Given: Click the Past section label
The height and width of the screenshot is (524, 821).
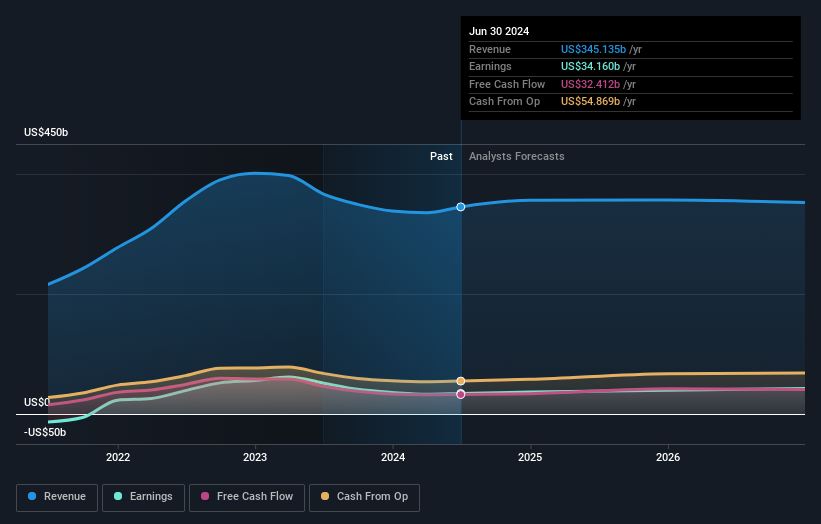Looking at the screenshot, I should click(441, 156).
